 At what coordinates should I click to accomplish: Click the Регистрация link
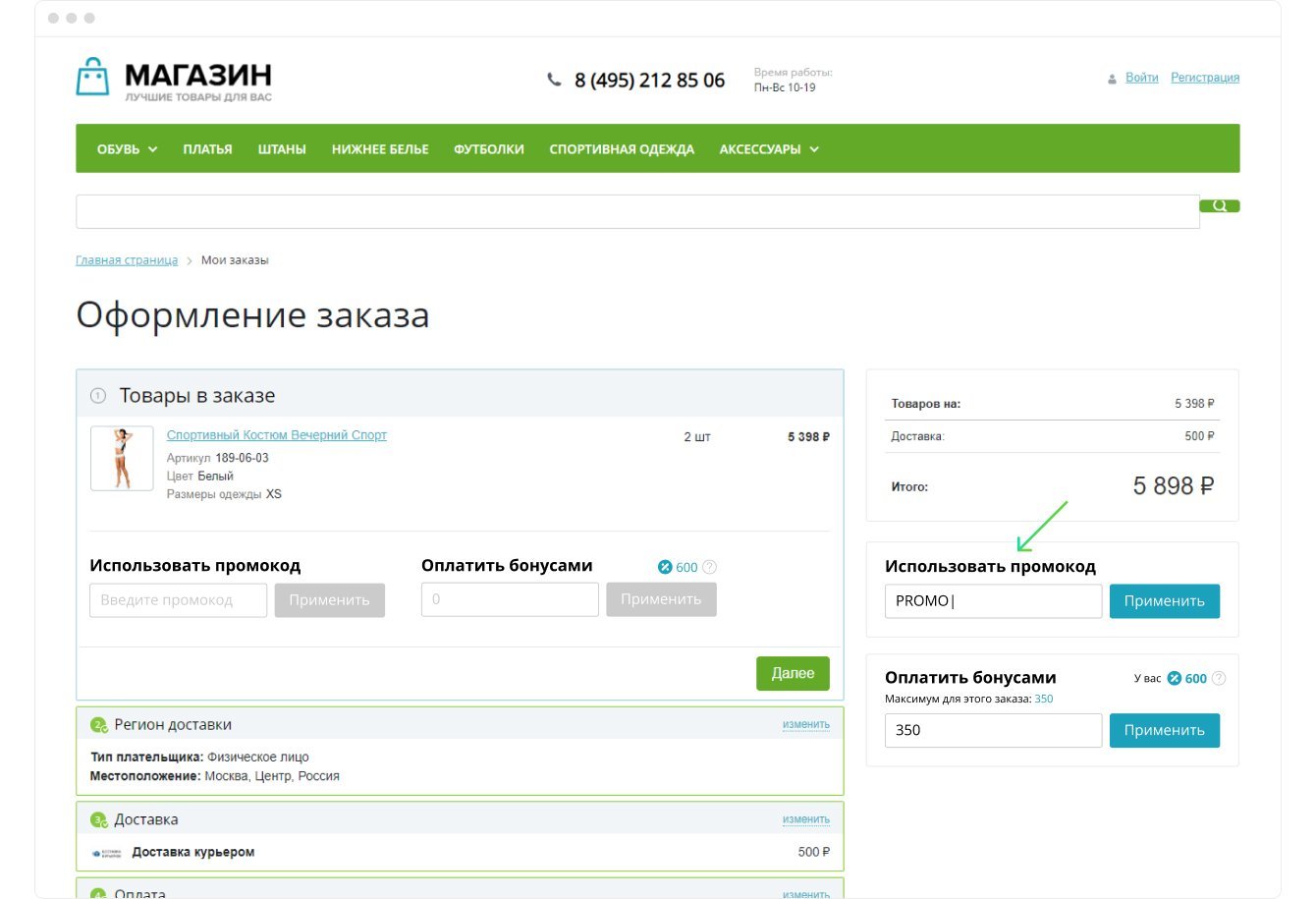pyautogui.click(x=1205, y=78)
